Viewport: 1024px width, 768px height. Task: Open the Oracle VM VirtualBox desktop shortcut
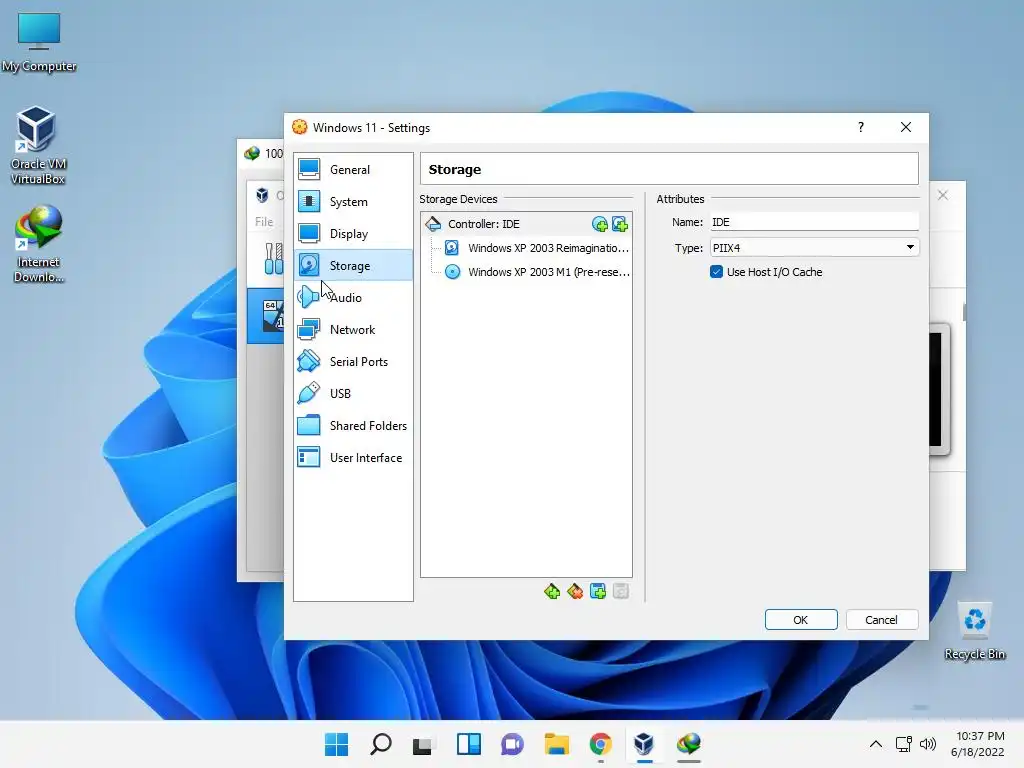[x=38, y=145]
